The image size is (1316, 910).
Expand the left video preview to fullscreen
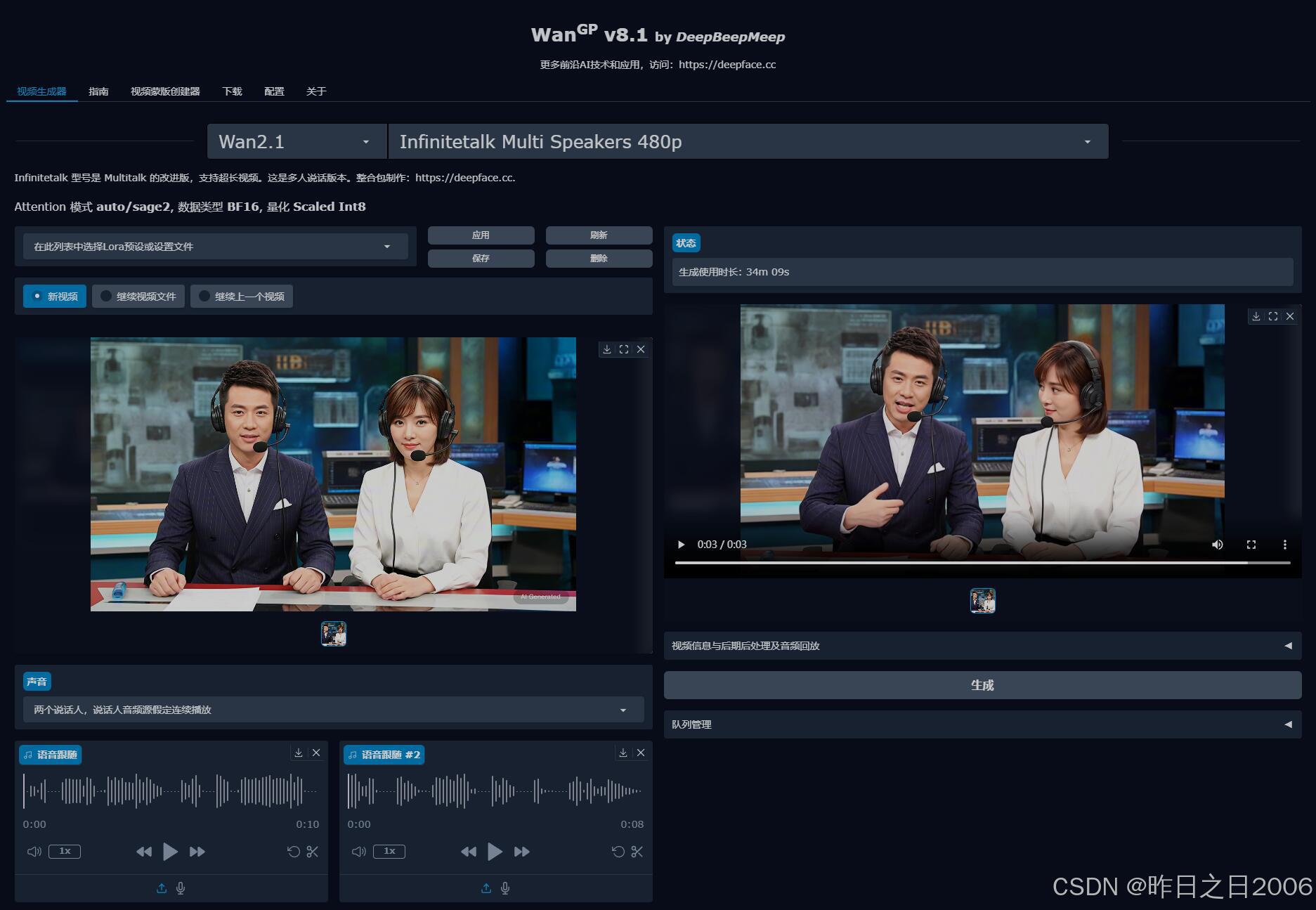tap(624, 349)
